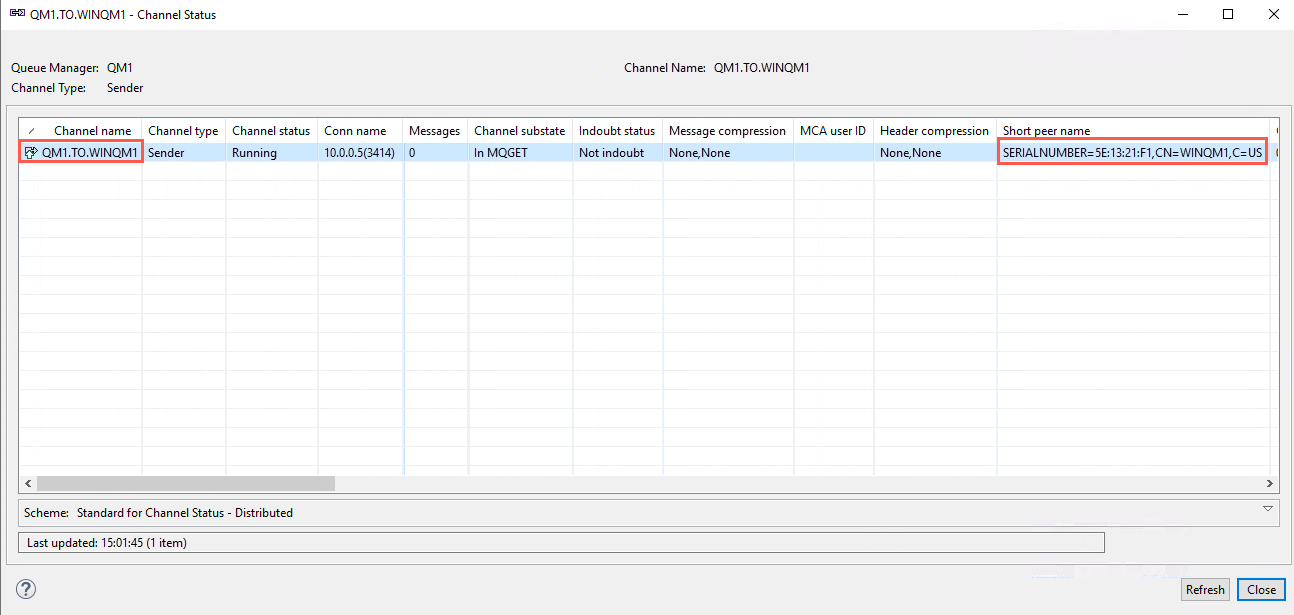Click the SERIALNUMBER short peer name cell
Viewport: 1294px width, 615px height.
tap(1133, 153)
